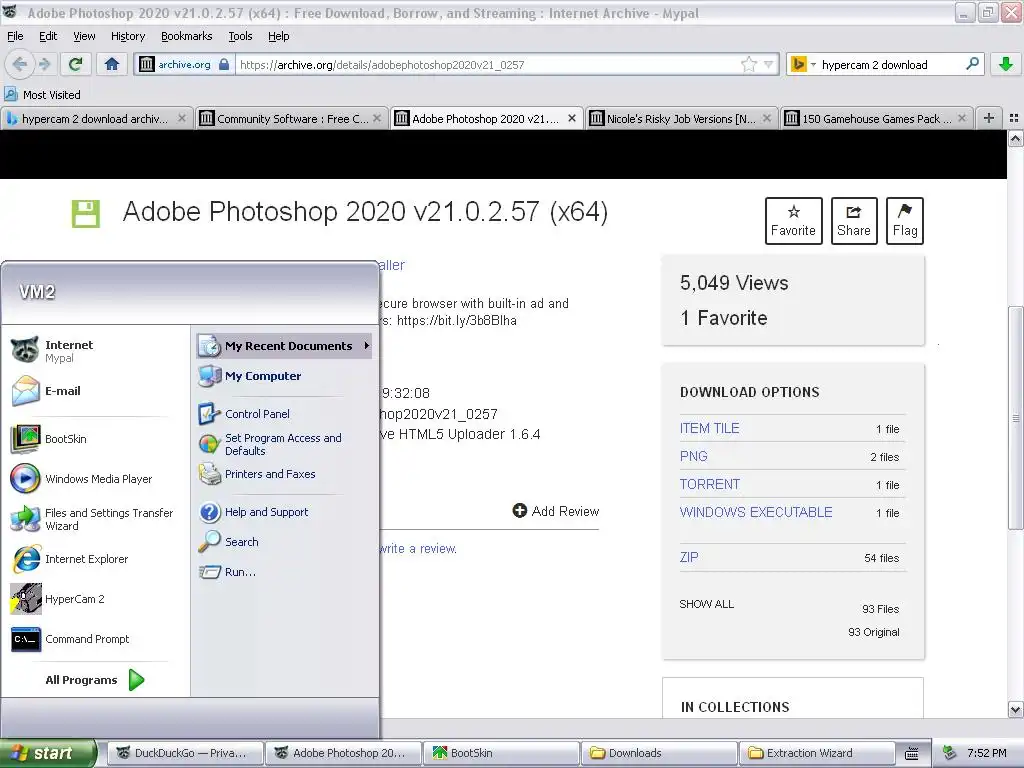Click the URL address input field

point(487,64)
